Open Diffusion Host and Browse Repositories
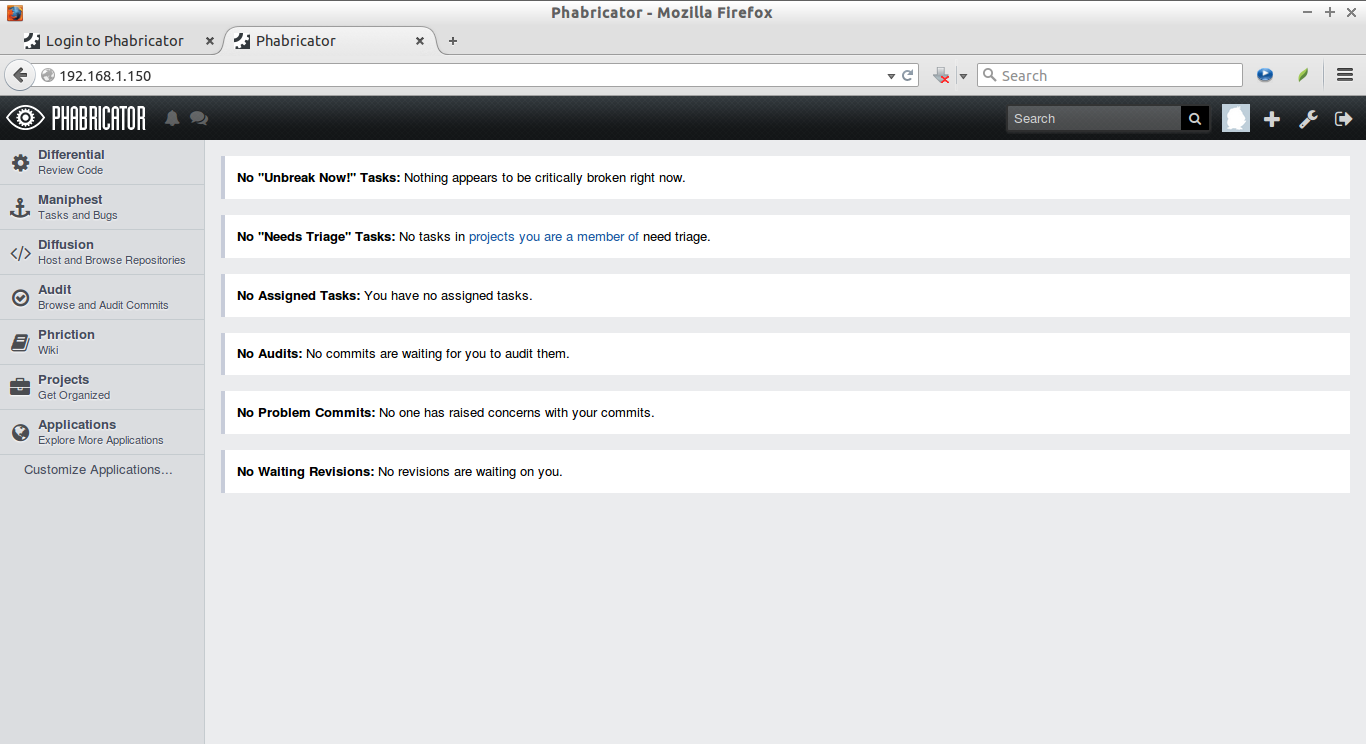Screen dimensions: 1366x744 pos(102,252)
